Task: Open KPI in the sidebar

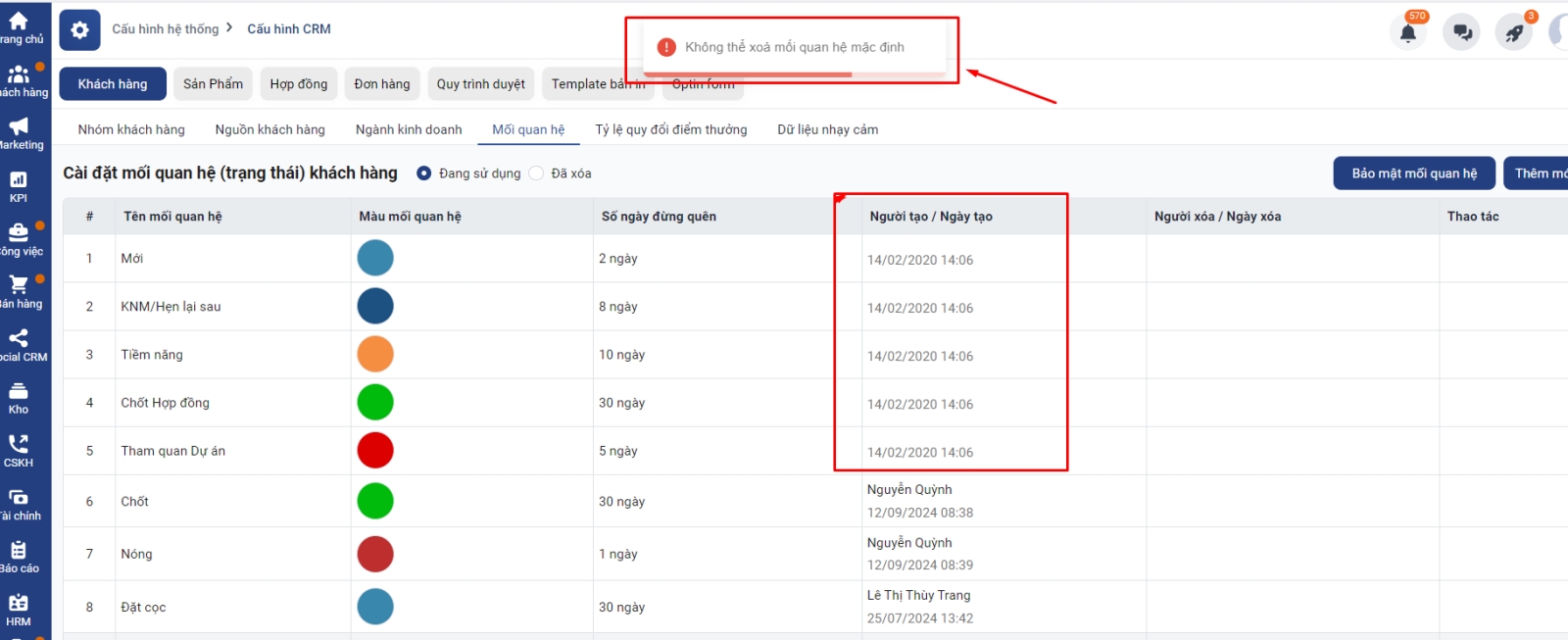Action: (x=19, y=186)
